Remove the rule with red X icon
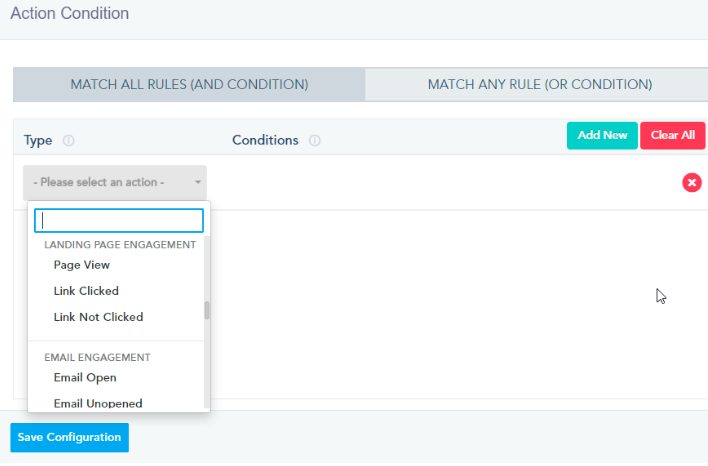Viewport: 708px width, 466px height. pyautogui.click(x=691, y=182)
